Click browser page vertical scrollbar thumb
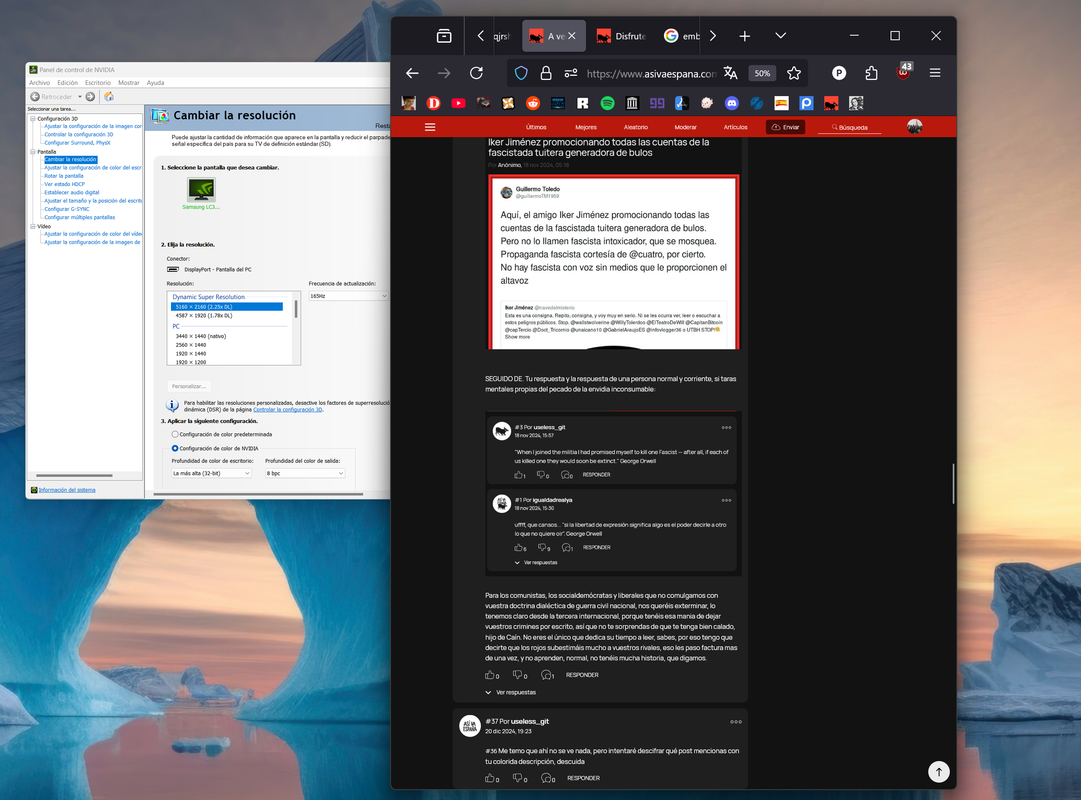This screenshot has width=1081, height=800. (953, 483)
